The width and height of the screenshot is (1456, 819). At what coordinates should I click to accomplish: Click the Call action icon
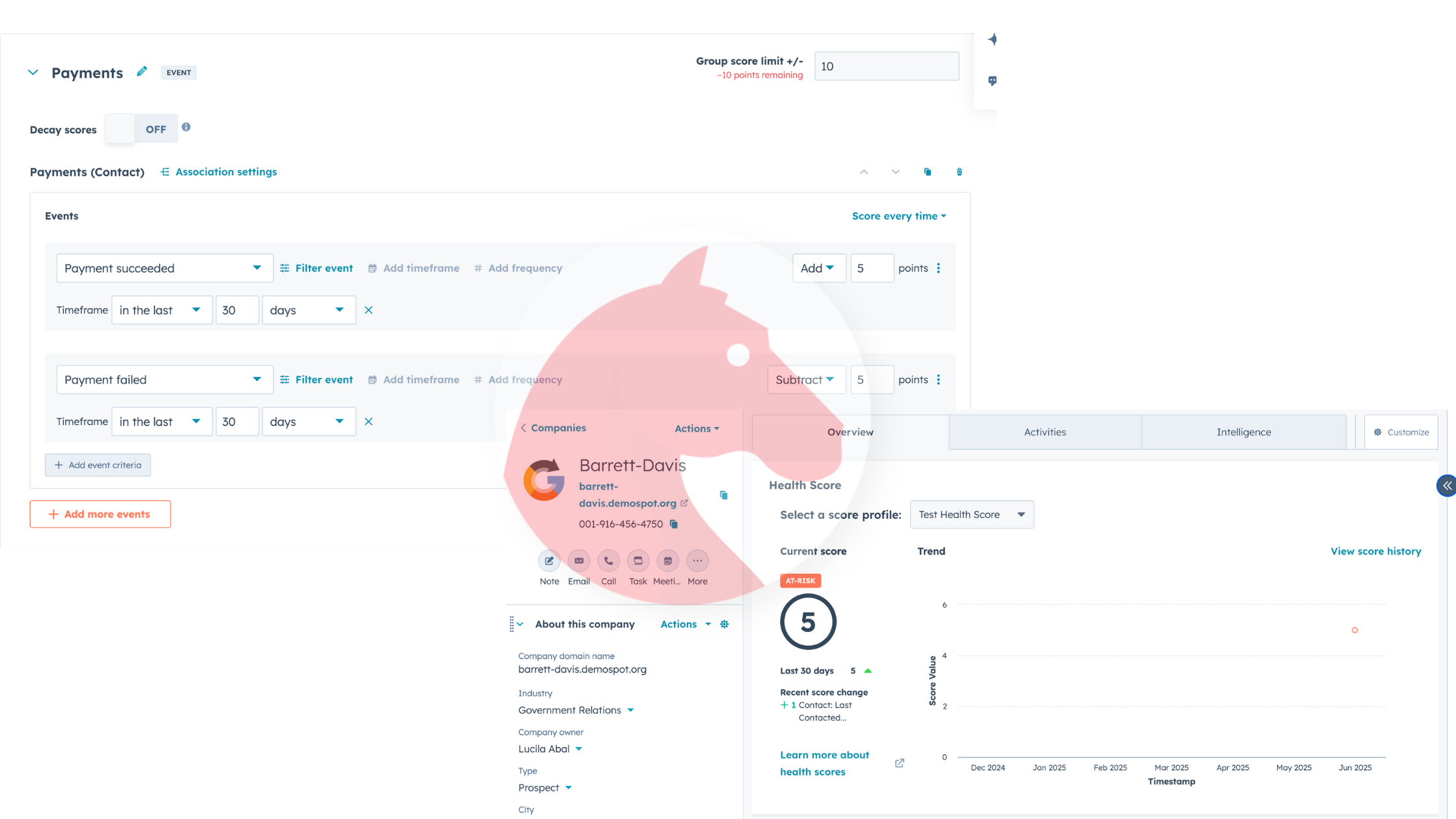(608, 561)
